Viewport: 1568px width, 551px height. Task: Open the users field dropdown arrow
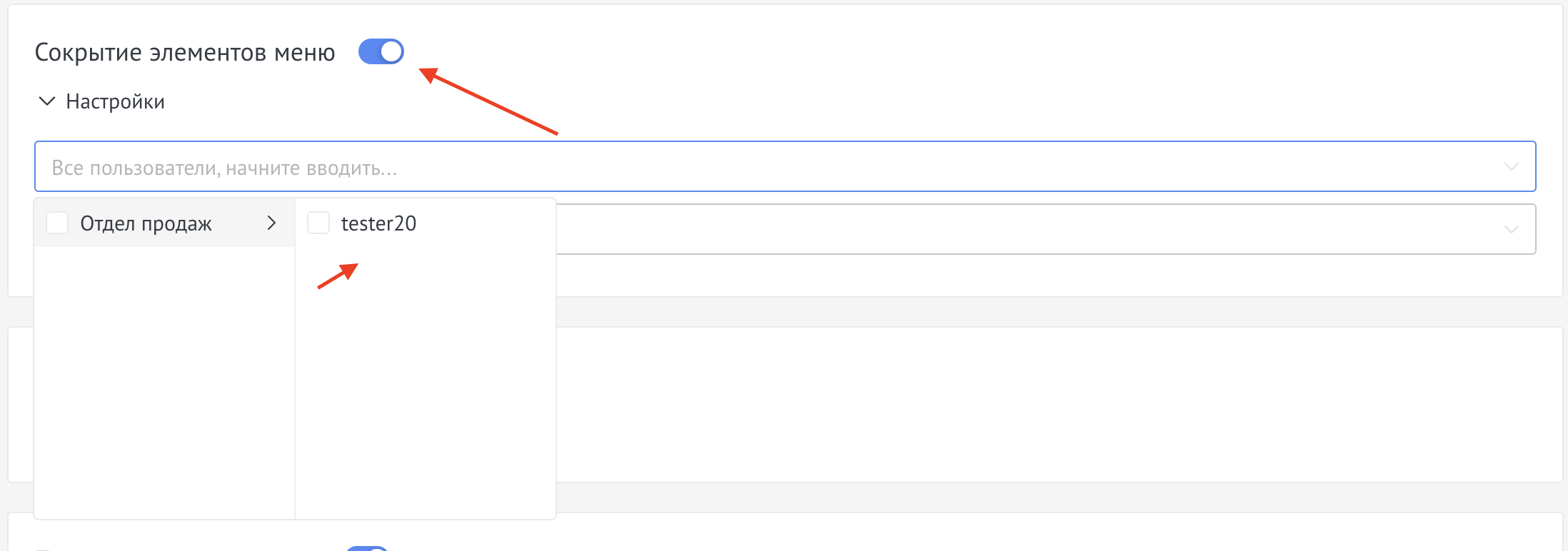pos(1511,167)
